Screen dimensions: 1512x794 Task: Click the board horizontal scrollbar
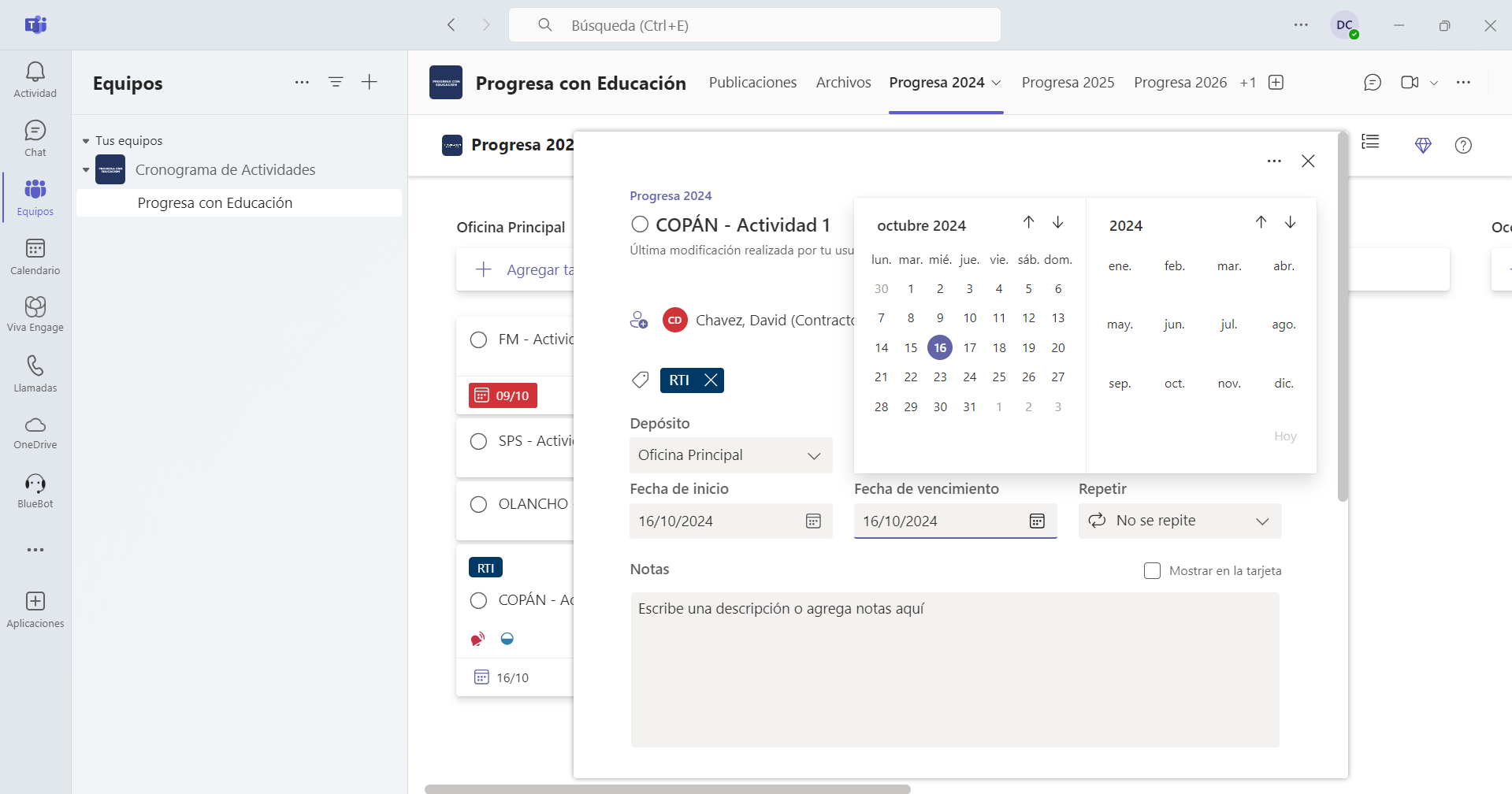667,788
